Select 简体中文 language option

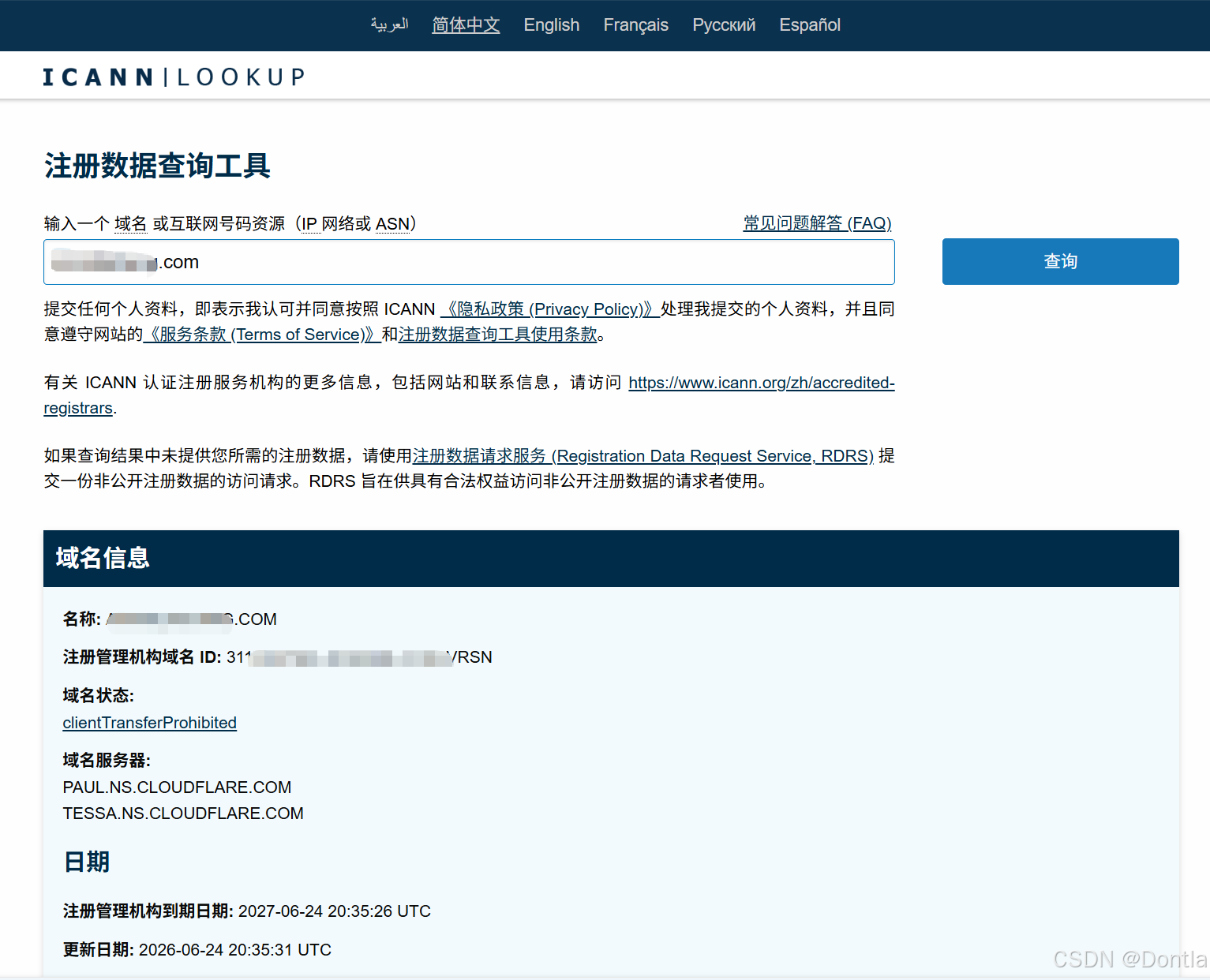coord(466,24)
